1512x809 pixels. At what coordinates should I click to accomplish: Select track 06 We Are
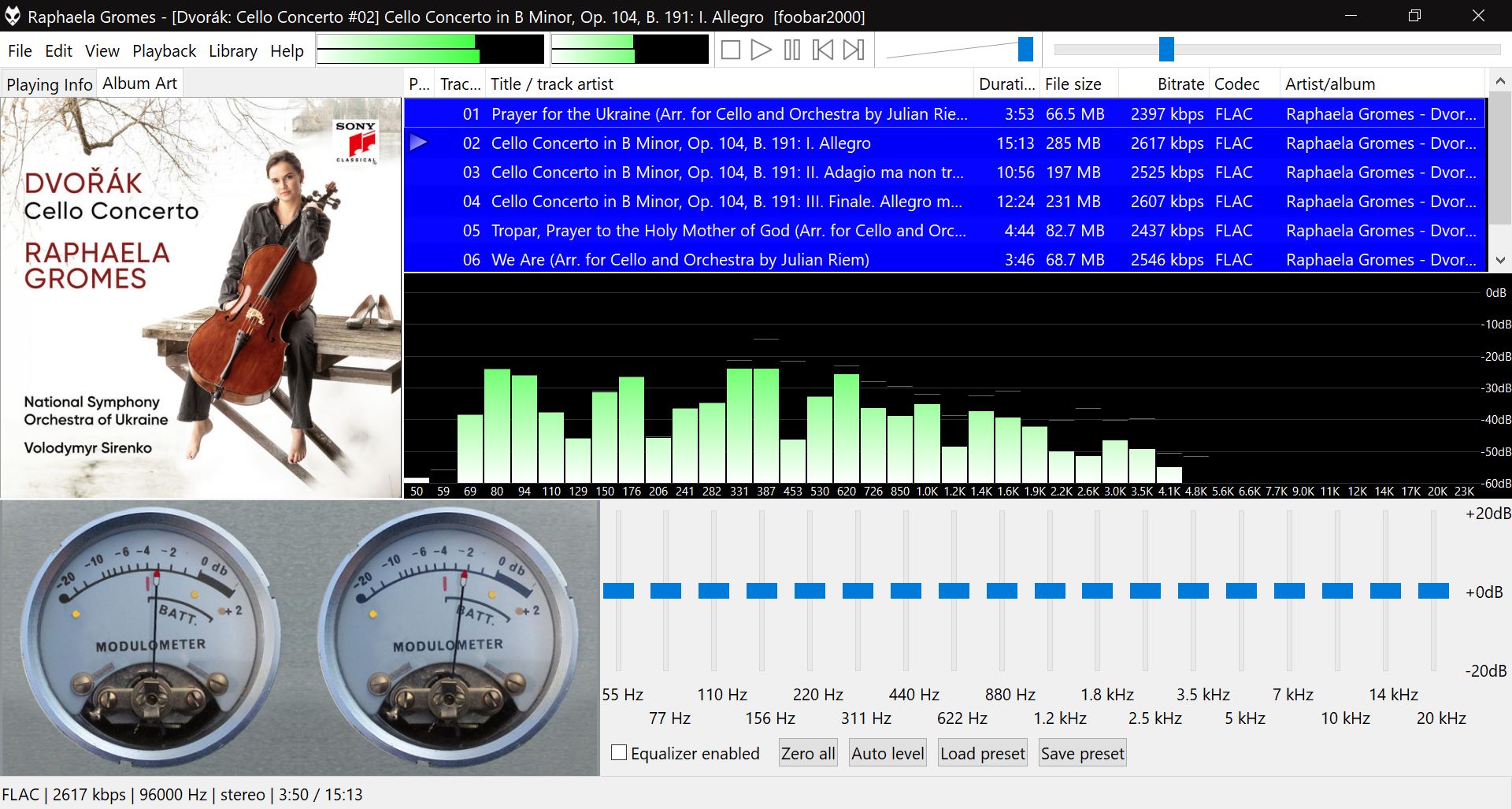pyautogui.click(x=945, y=260)
